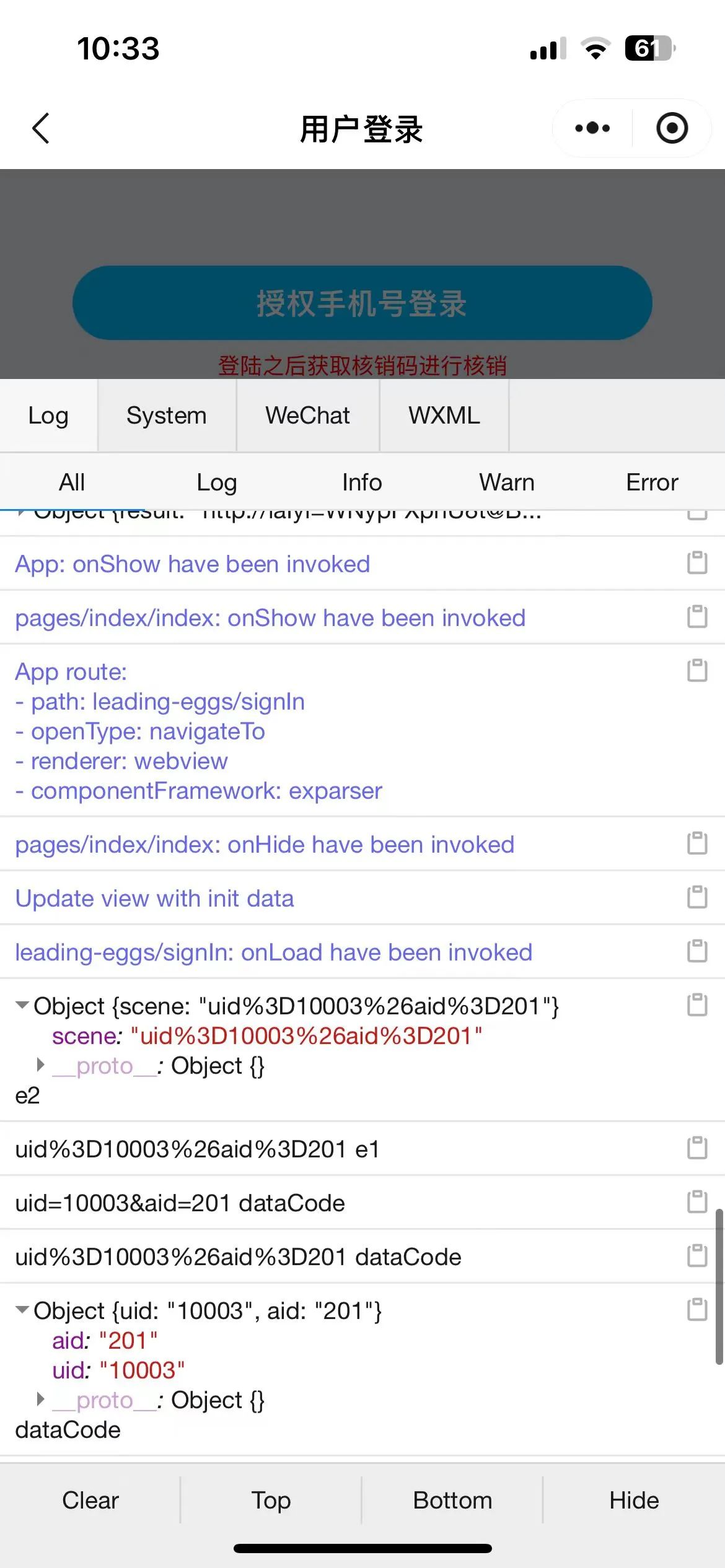Click the log panel vertical scrollbar
Viewport: 725px width, 1568px height.
719,1287
